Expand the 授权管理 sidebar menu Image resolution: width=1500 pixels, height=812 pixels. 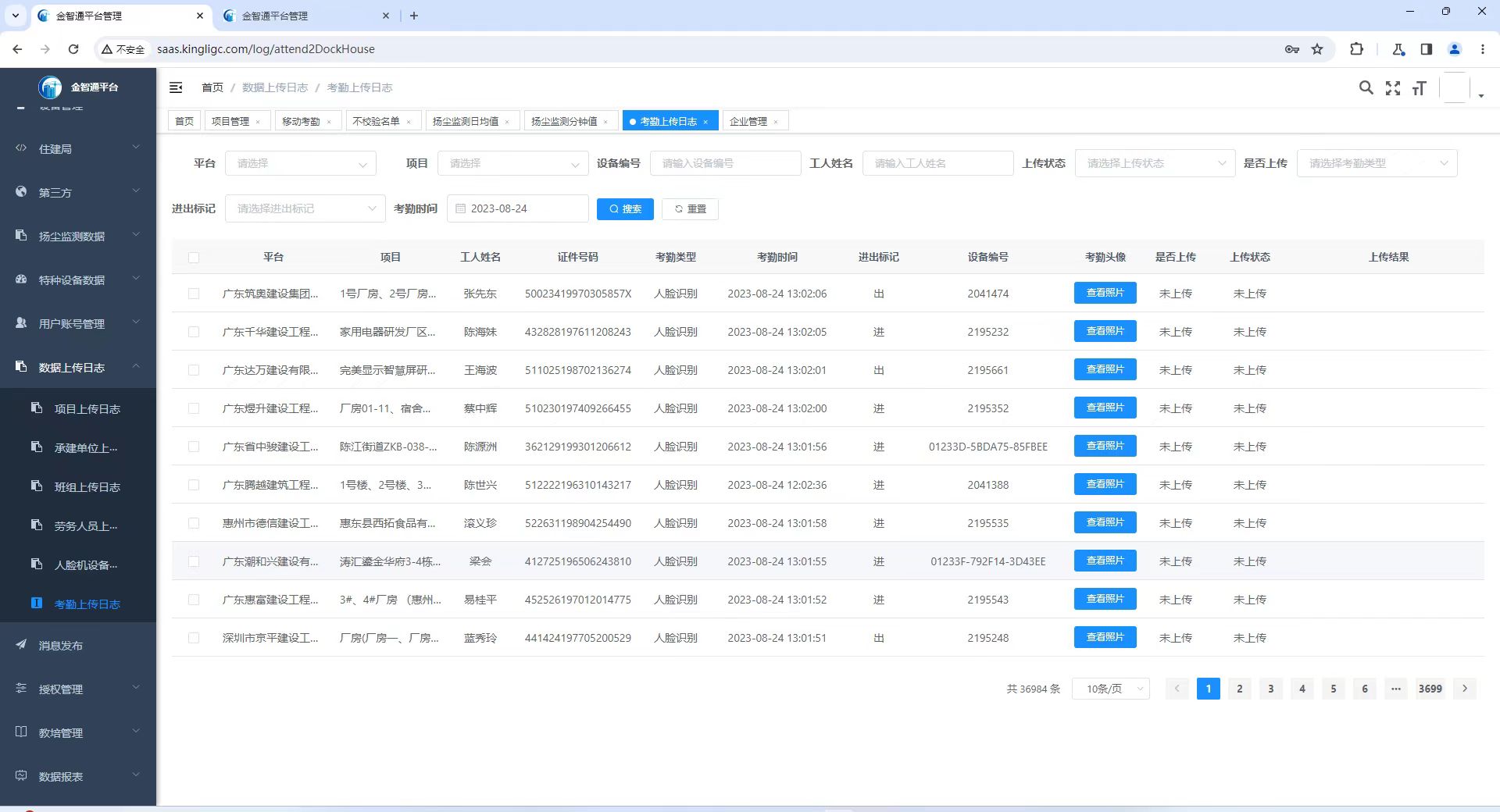click(x=78, y=689)
